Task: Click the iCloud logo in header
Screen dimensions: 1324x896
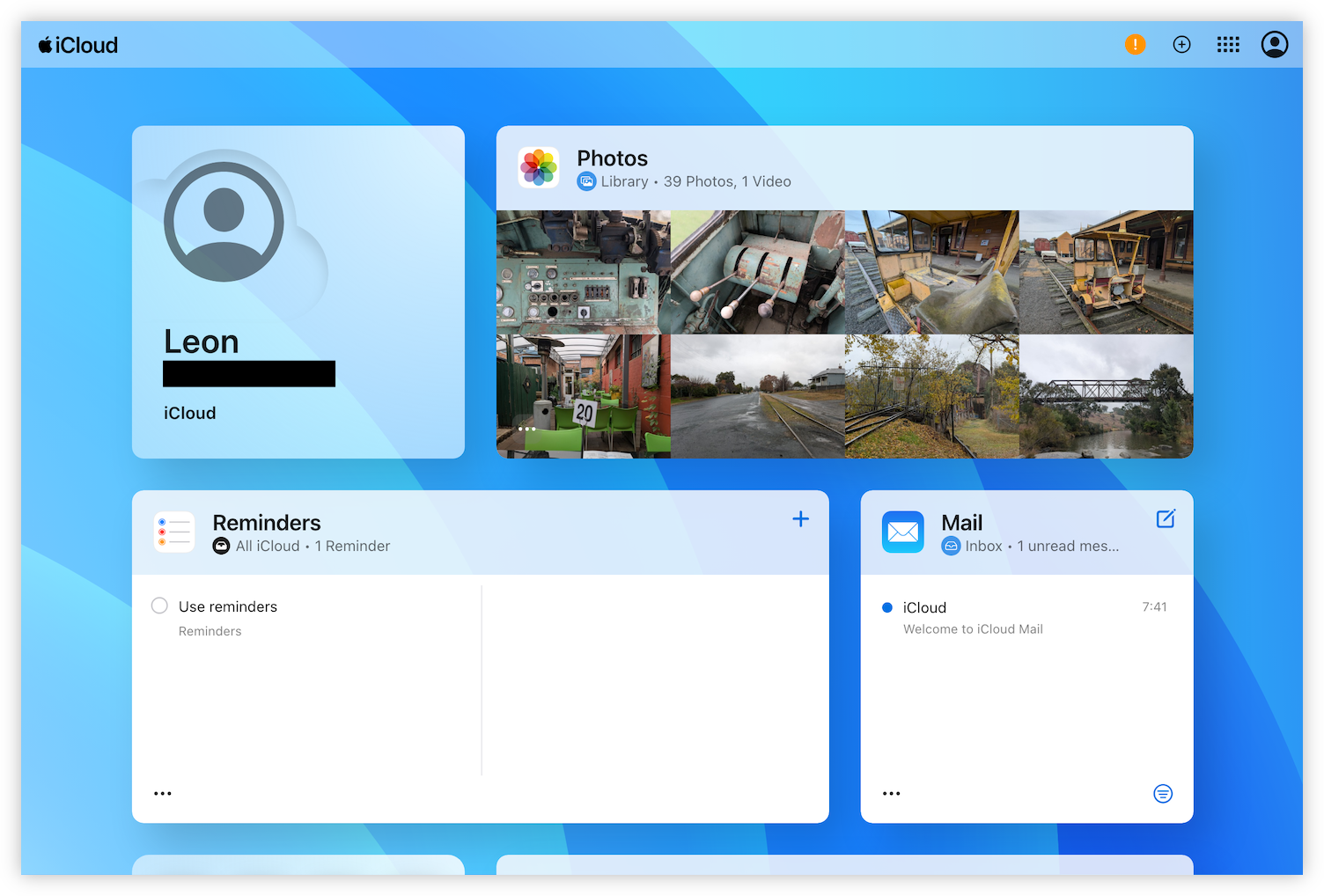Action: [x=77, y=45]
